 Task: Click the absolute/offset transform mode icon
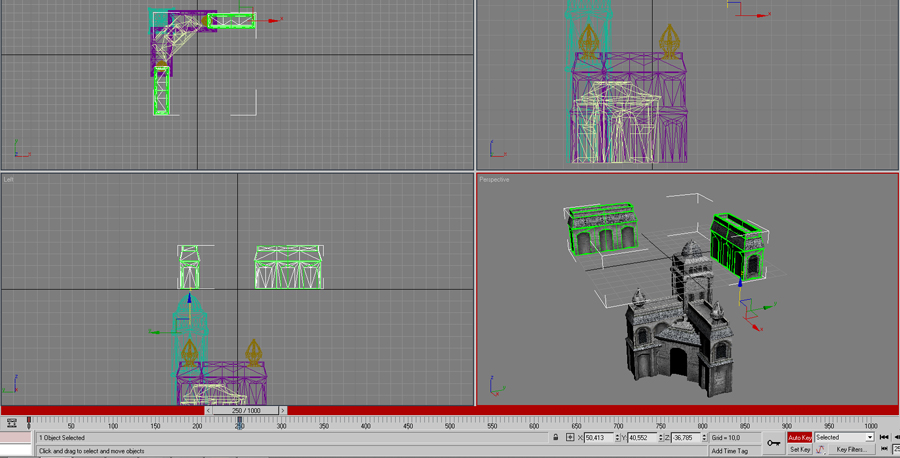570,438
